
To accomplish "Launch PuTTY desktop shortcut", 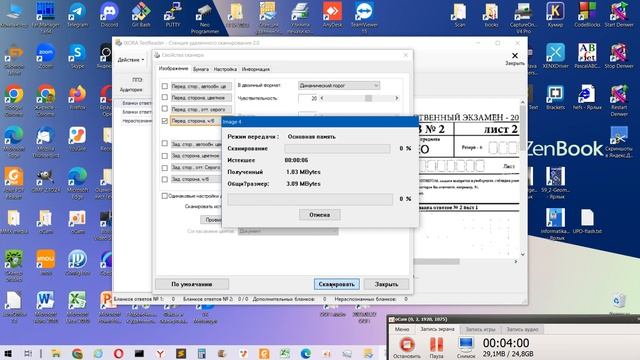I will (173, 15).
